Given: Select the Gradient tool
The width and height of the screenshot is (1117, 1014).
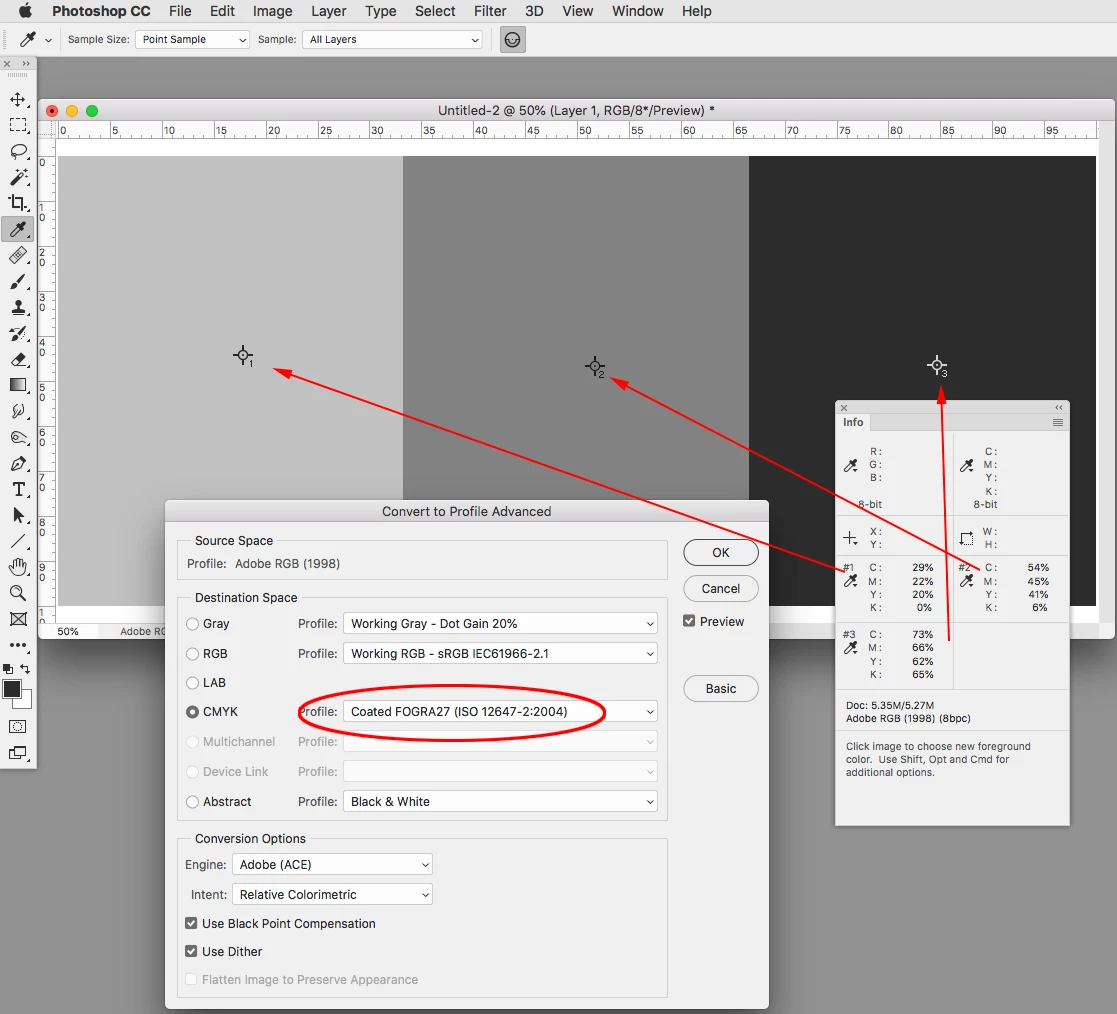Looking at the screenshot, I should (x=18, y=385).
